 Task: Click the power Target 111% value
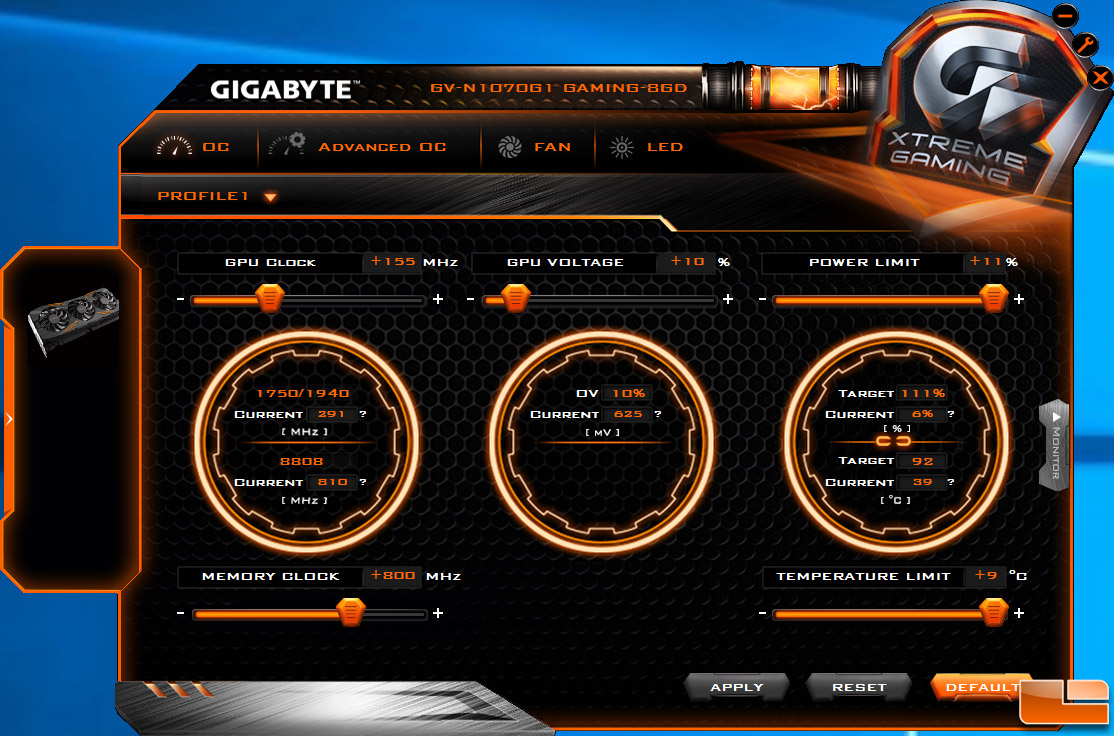click(923, 394)
